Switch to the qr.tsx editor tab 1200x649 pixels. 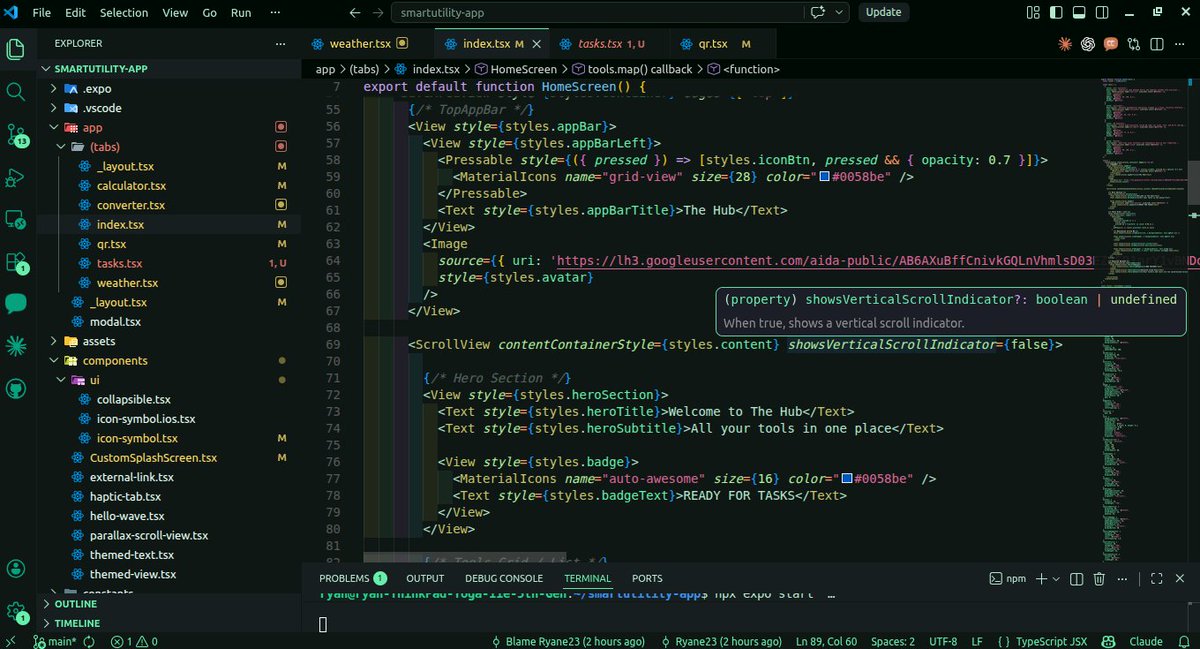[725, 44]
